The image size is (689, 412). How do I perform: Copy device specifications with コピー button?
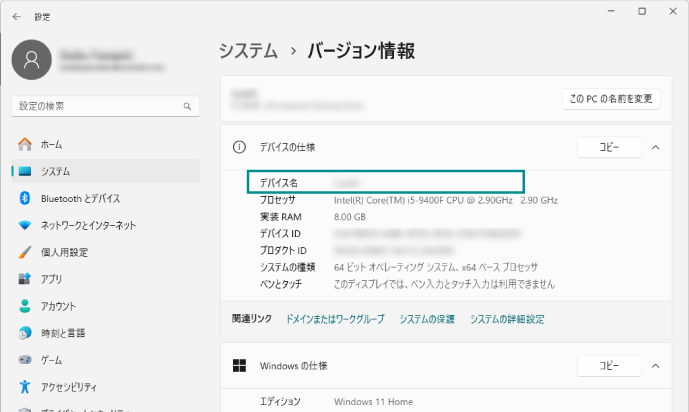coord(609,147)
